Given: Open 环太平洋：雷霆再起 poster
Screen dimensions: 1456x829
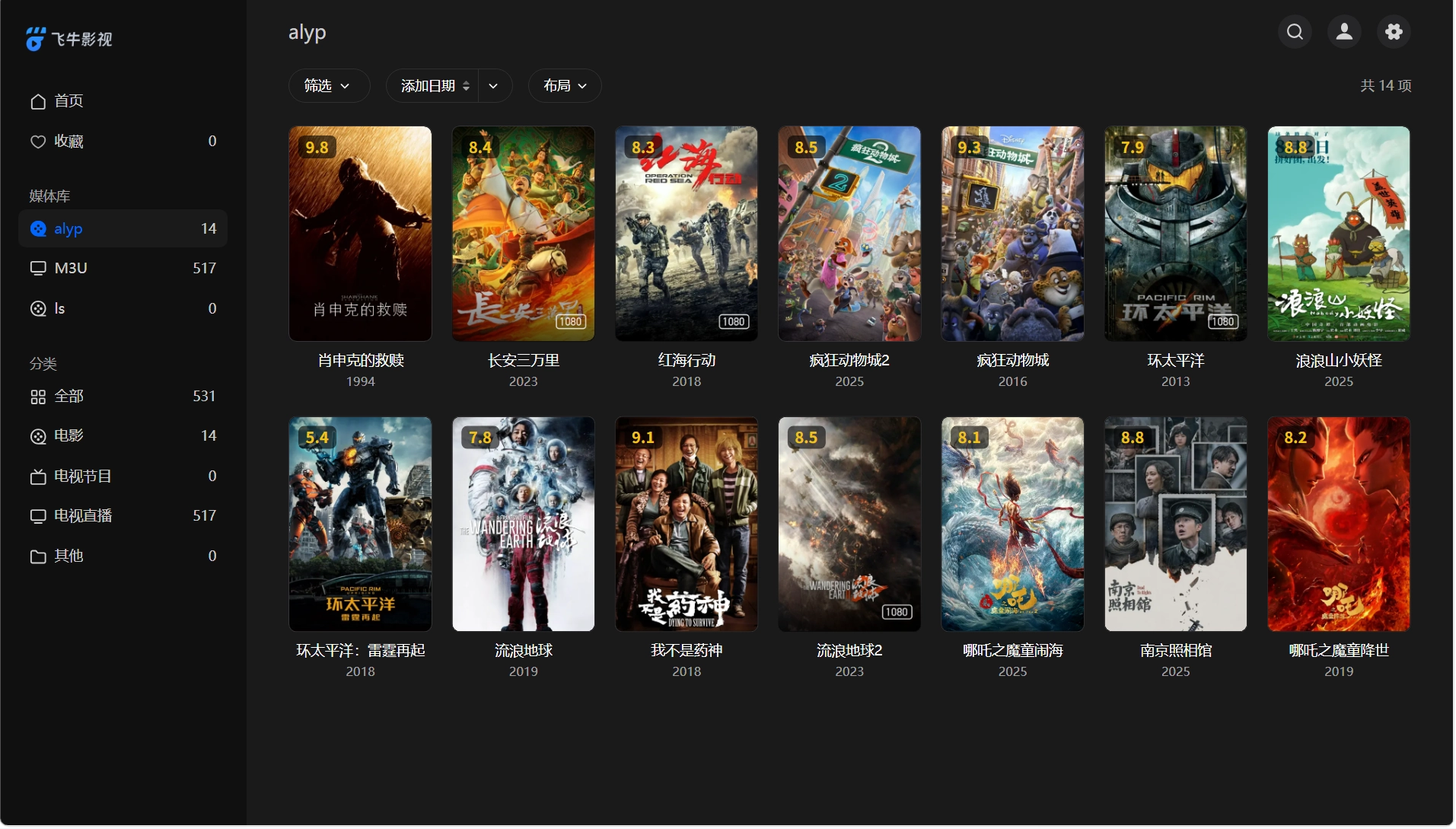Looking at the screenshot, I should (360, 525).
